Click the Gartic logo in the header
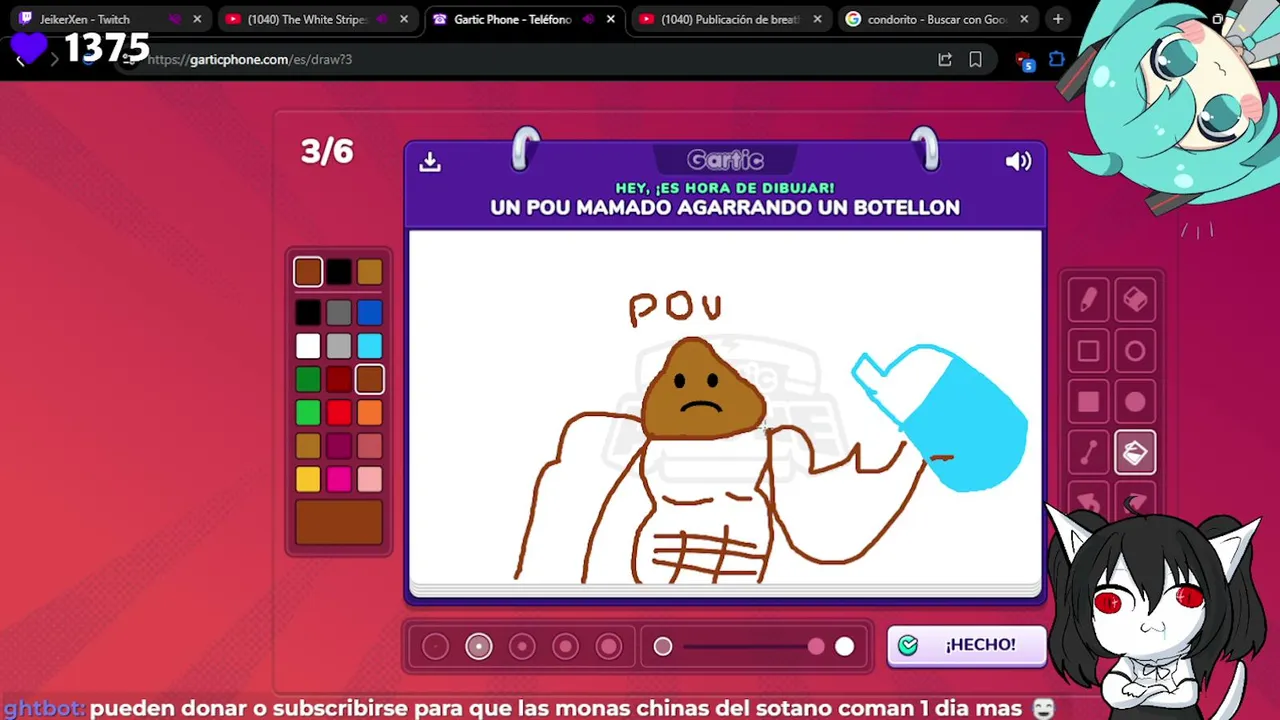Screen dimensions: 1280x720 725,160
